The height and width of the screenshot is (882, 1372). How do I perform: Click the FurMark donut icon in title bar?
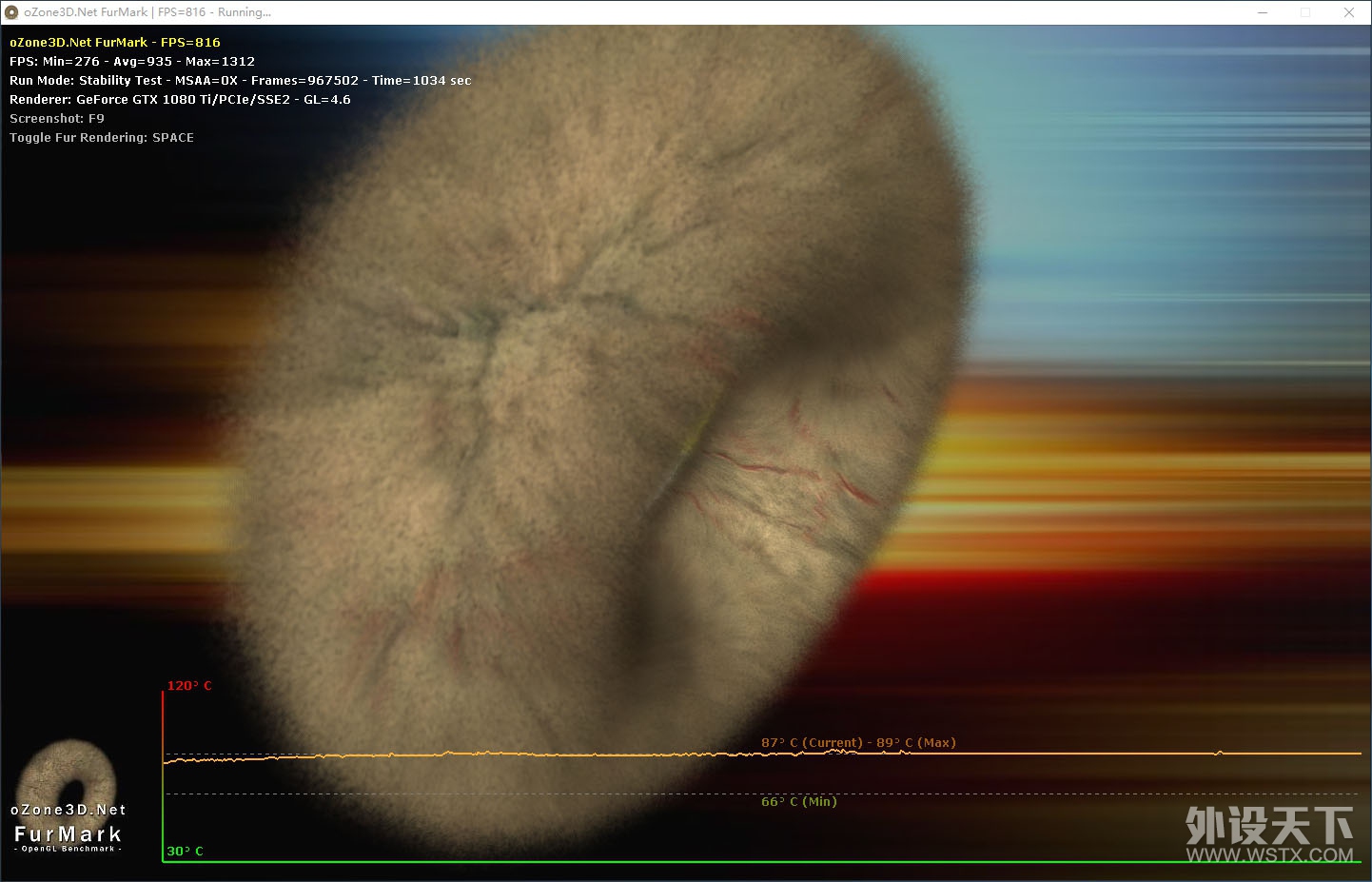point(12,12)
